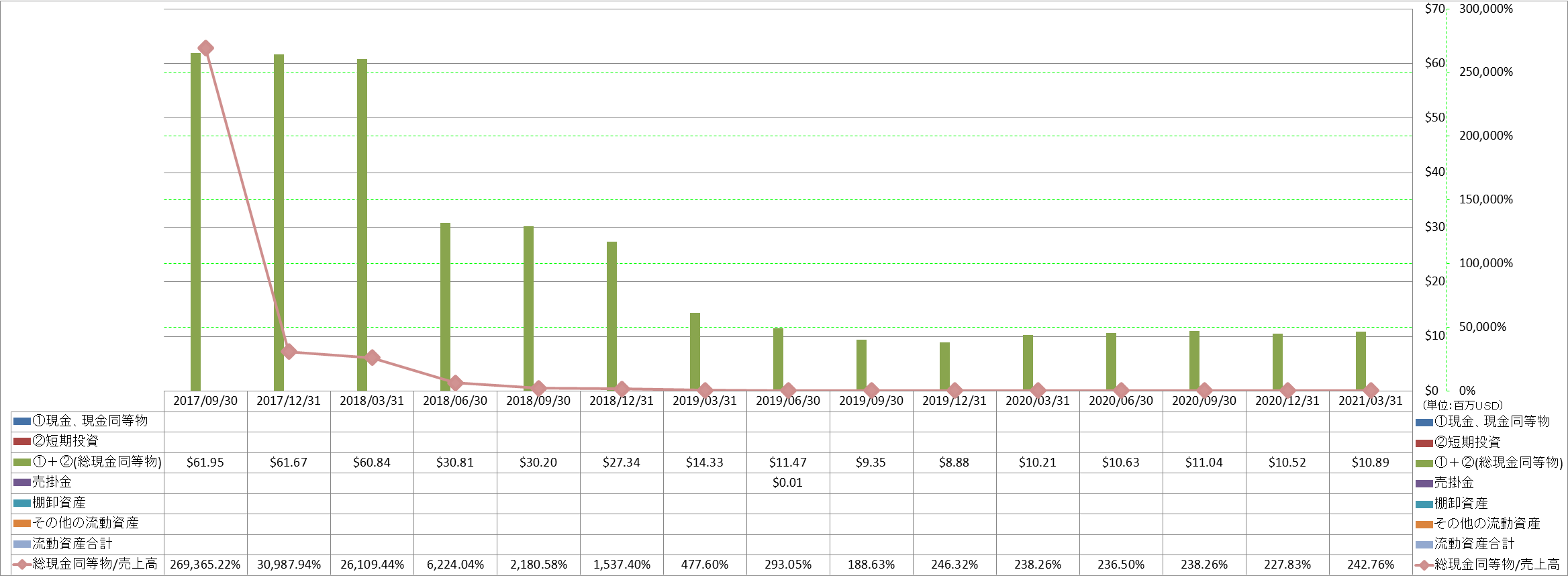Click the green bar for 2018/03/31
Viewport: 1568px width, 576px height.
click(362, 225)
